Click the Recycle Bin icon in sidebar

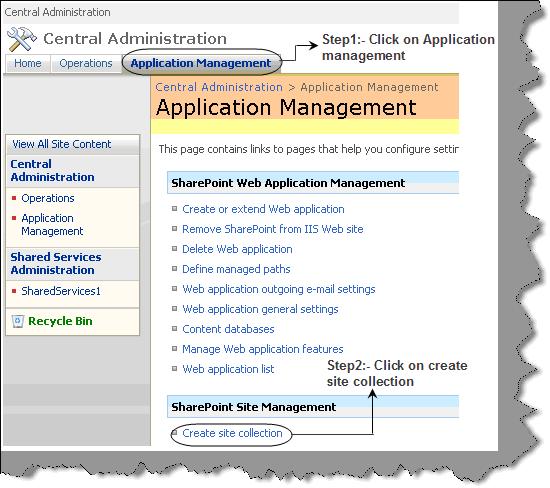(18, 321)
